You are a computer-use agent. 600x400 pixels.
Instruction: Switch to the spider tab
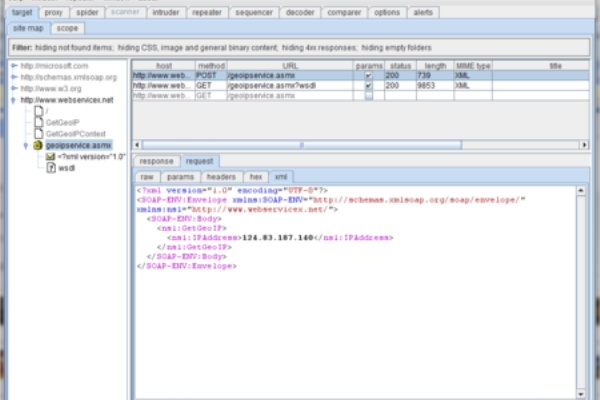coord(87,13)
